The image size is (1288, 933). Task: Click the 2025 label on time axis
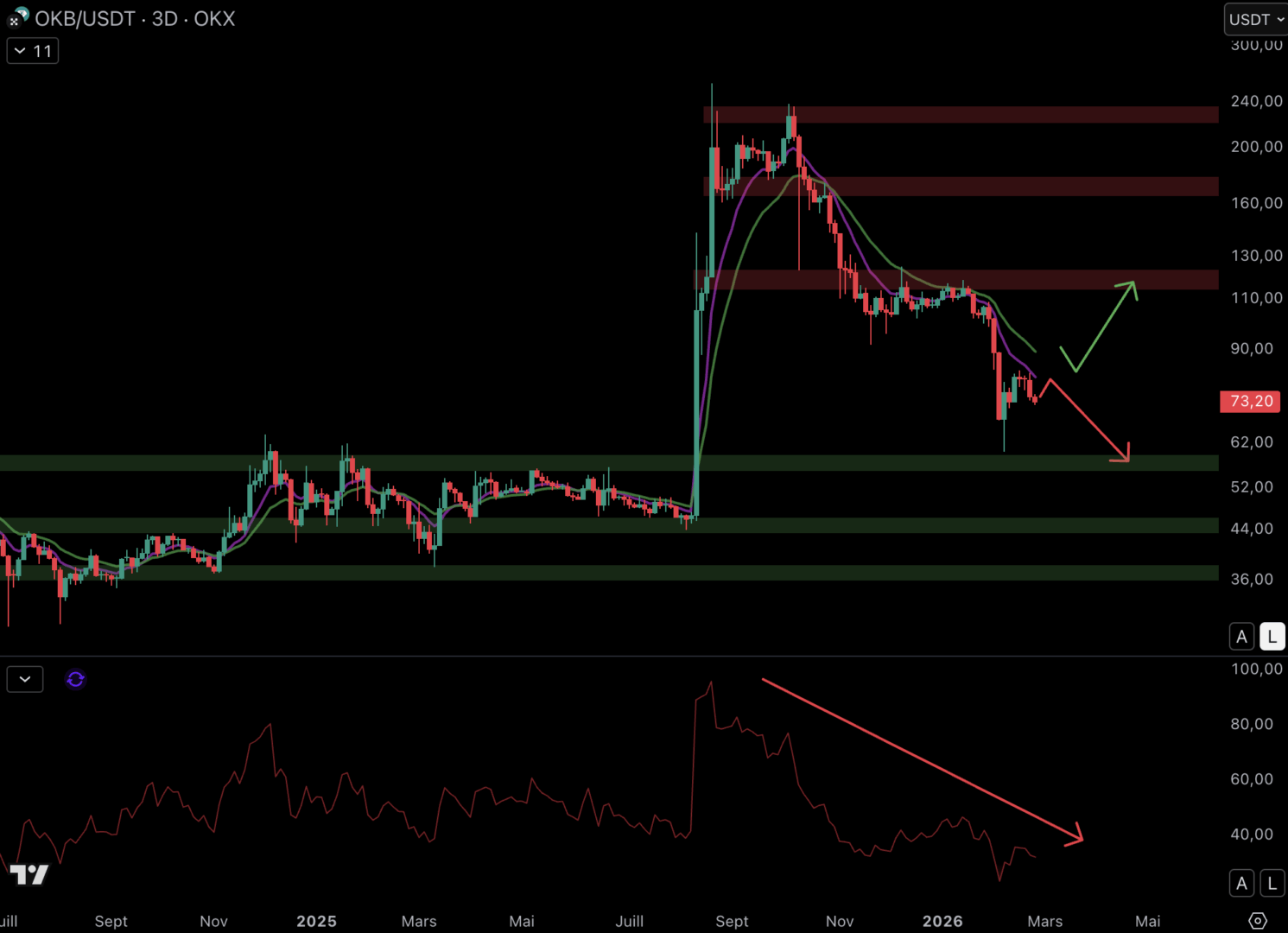pyautogui.click(x=316, y=921)
